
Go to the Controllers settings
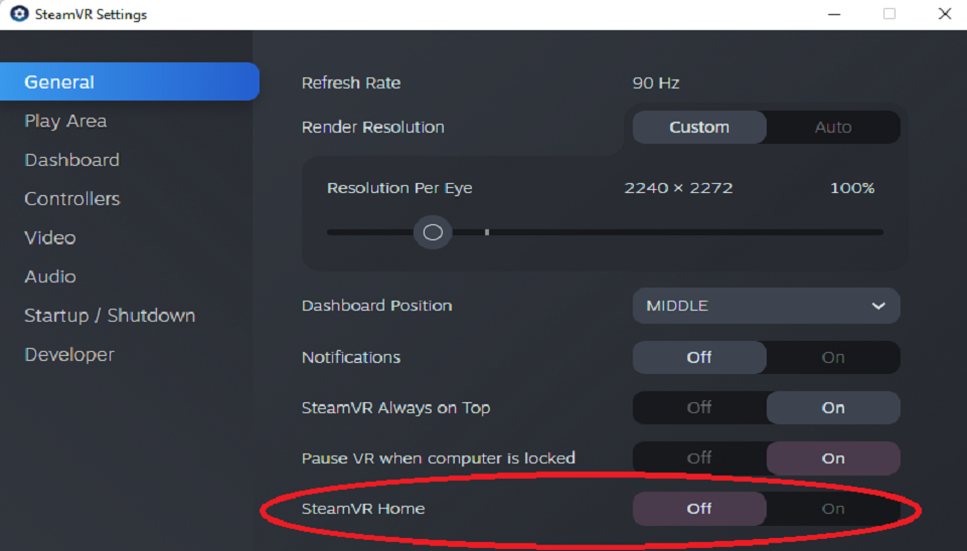point(72,199)
